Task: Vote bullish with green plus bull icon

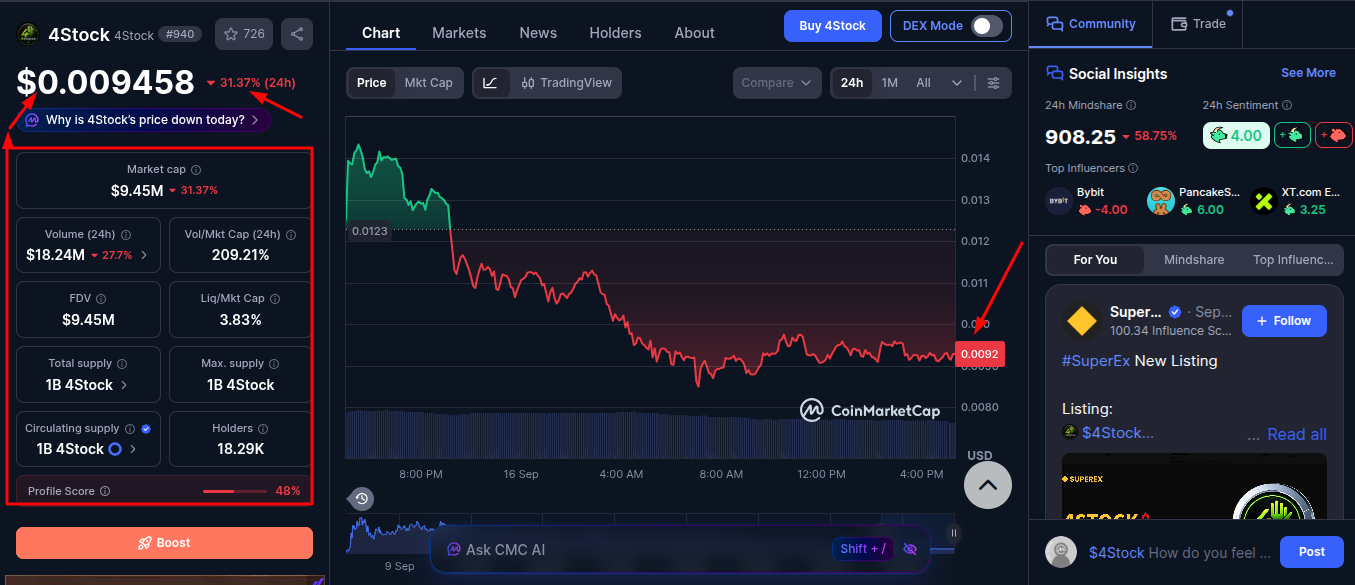Action: [1292, 135]
